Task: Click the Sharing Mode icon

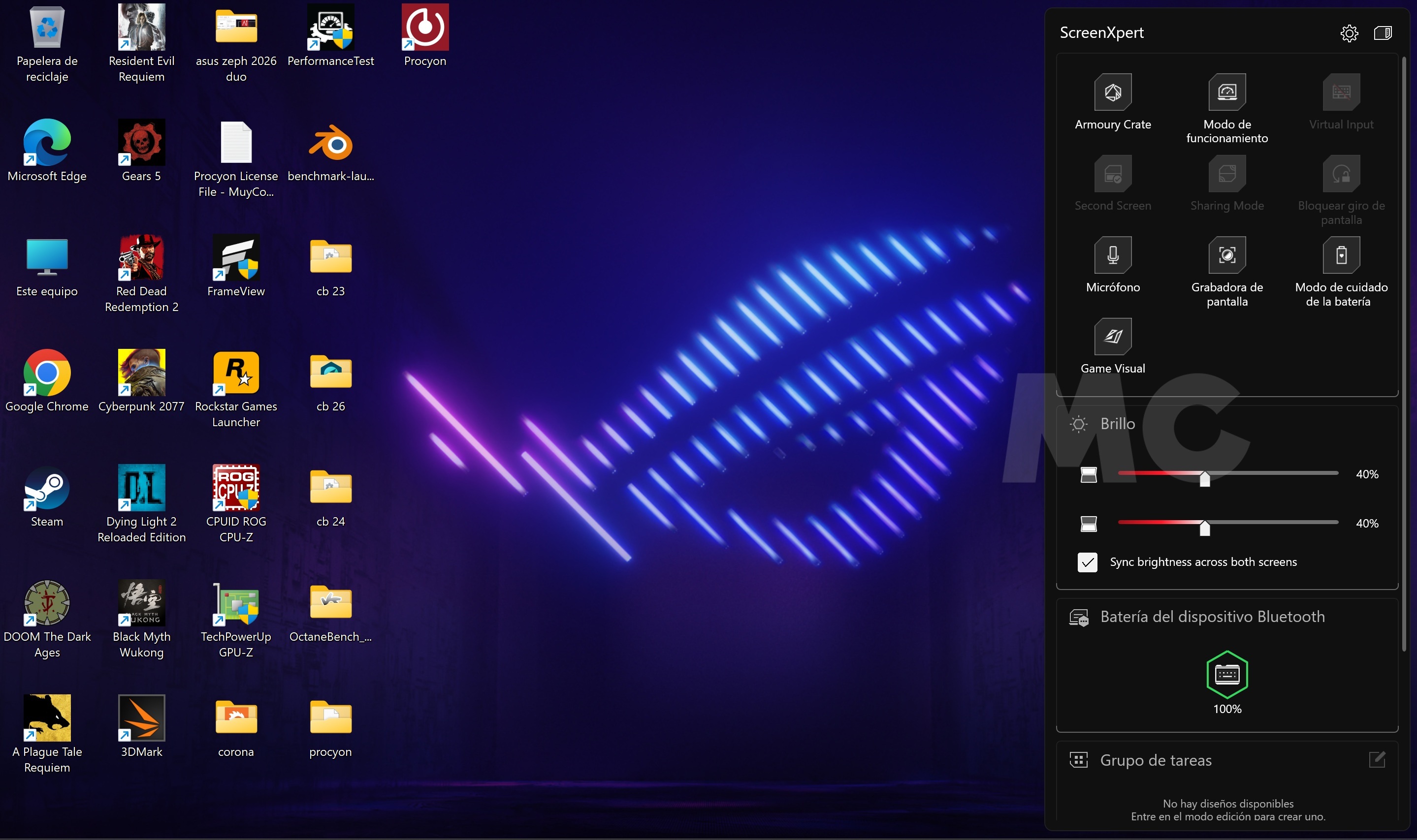Action: [1227, 174]
